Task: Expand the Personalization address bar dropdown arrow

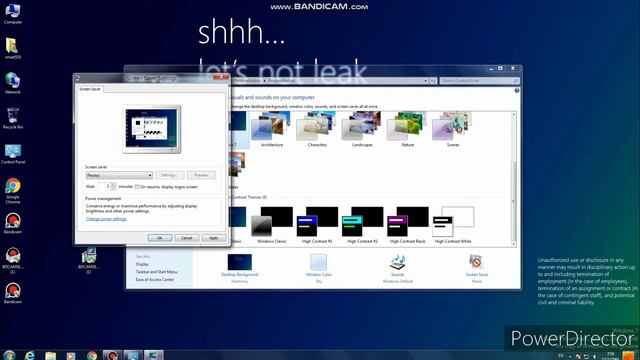Action: click(425, 81)
